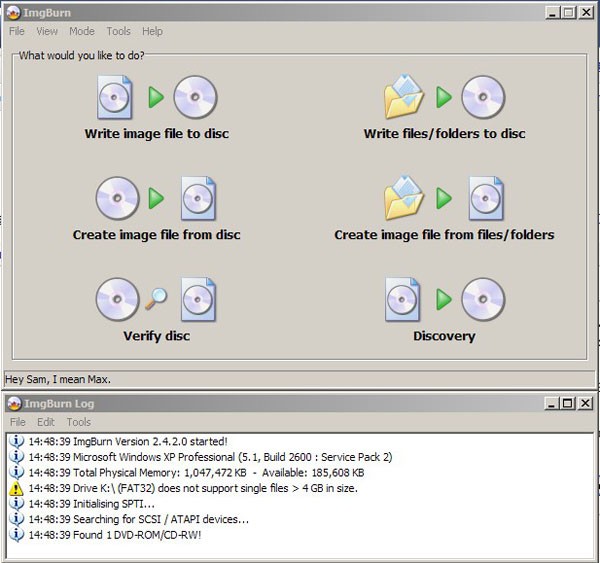Click green arrow in Discovery mode

444,299
